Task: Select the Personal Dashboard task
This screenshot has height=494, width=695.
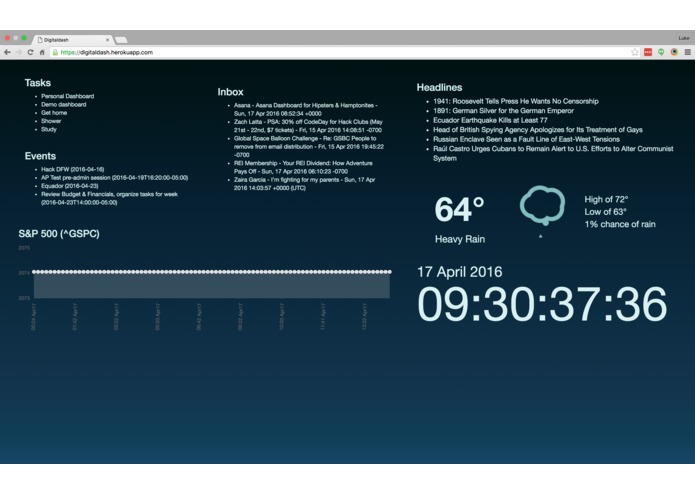Action: coord(67,96)
